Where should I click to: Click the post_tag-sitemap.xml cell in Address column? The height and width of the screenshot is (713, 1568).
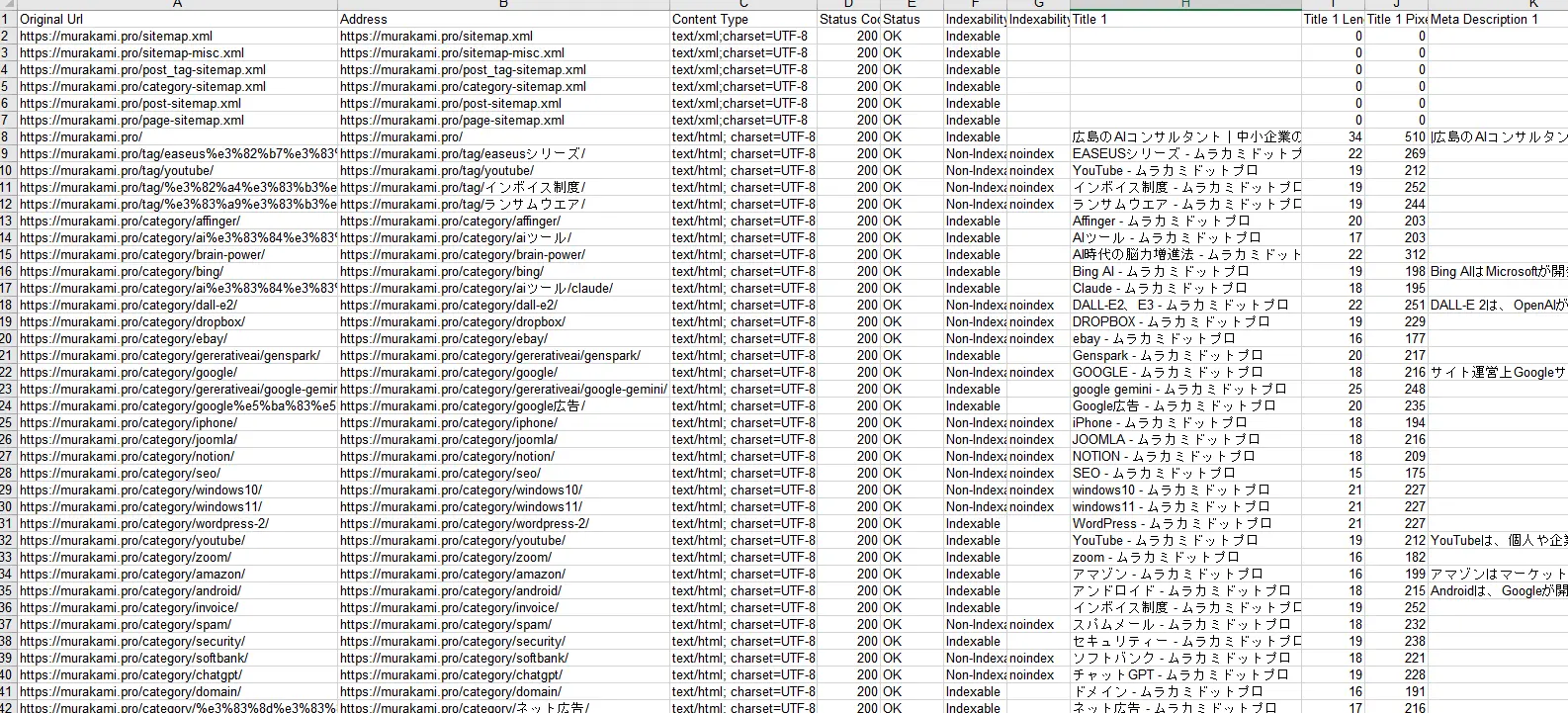pos(503,69)
